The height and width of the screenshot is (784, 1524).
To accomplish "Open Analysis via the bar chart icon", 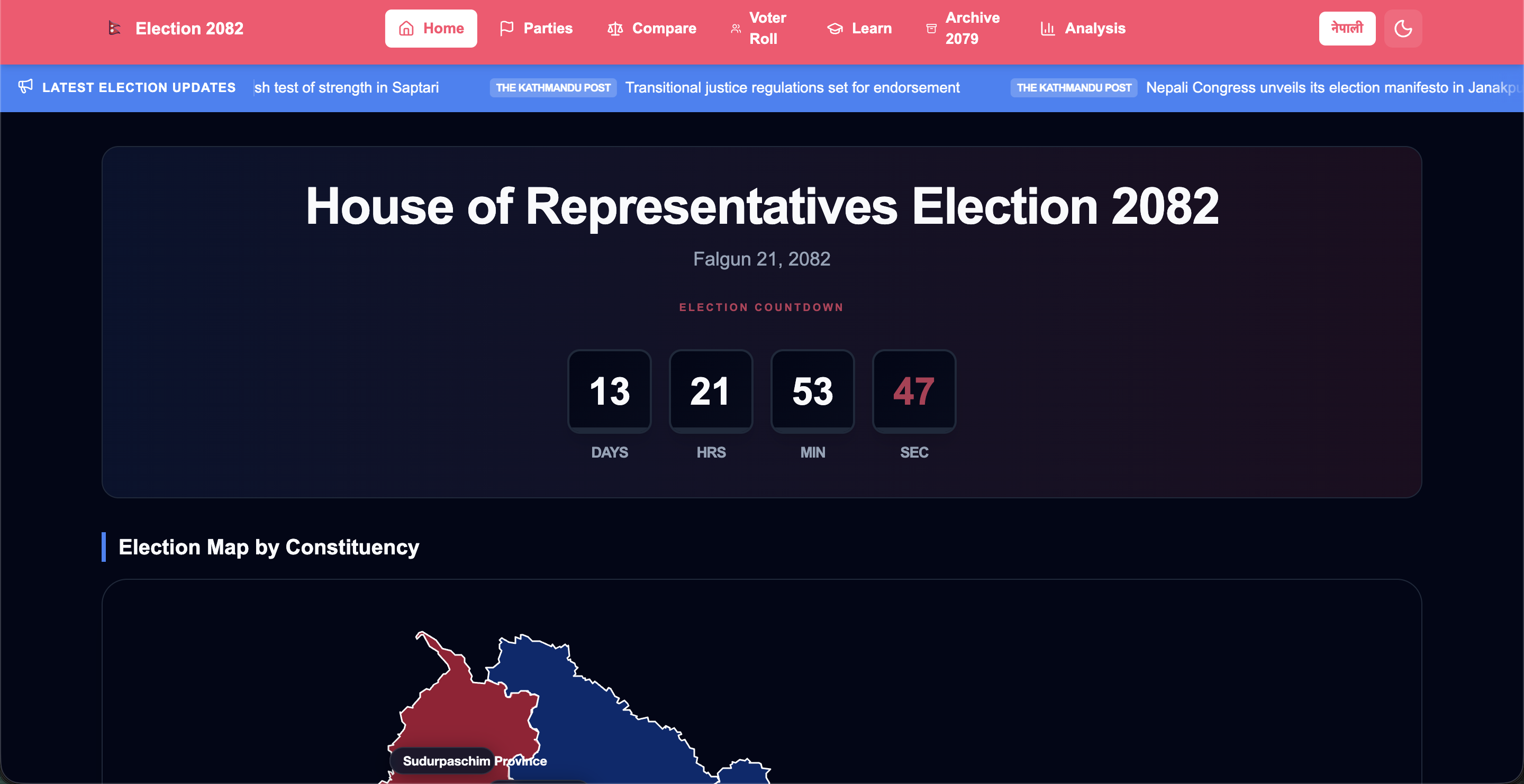I will 1048,28.
